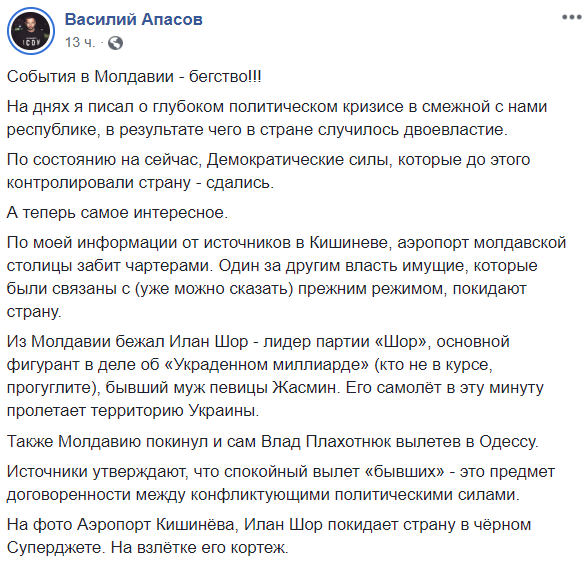Click the globe public privacy icon
Viewport: 587px width, 564px height.
pyautogui.click(x=115, y=43)
